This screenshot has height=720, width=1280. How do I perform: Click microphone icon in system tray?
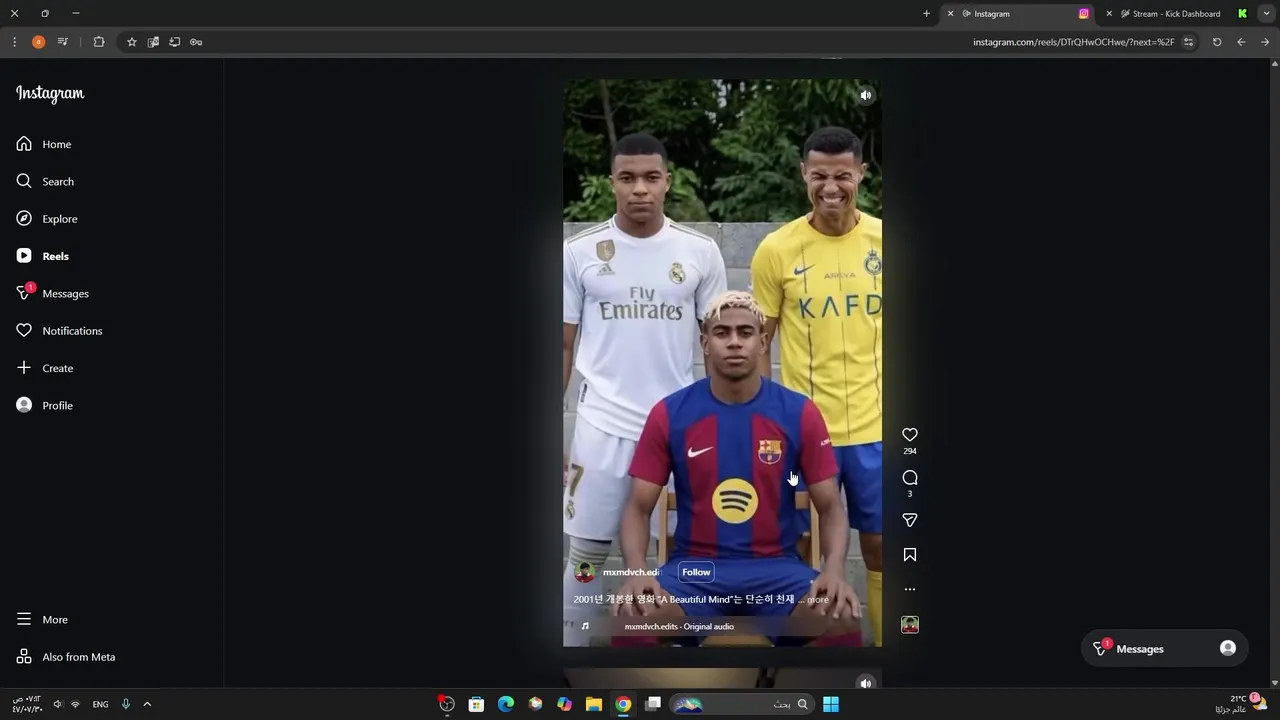[x=125, y=704]
